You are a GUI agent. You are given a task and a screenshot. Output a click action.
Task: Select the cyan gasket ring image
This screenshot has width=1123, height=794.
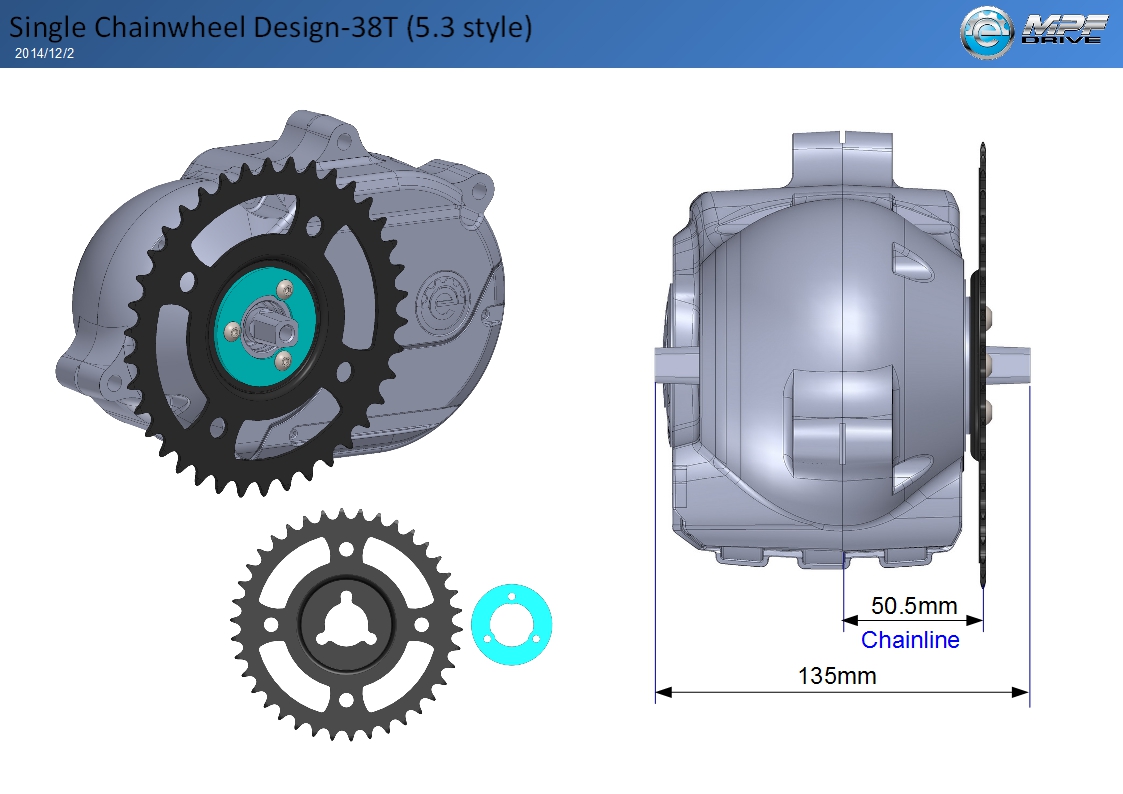511,624
